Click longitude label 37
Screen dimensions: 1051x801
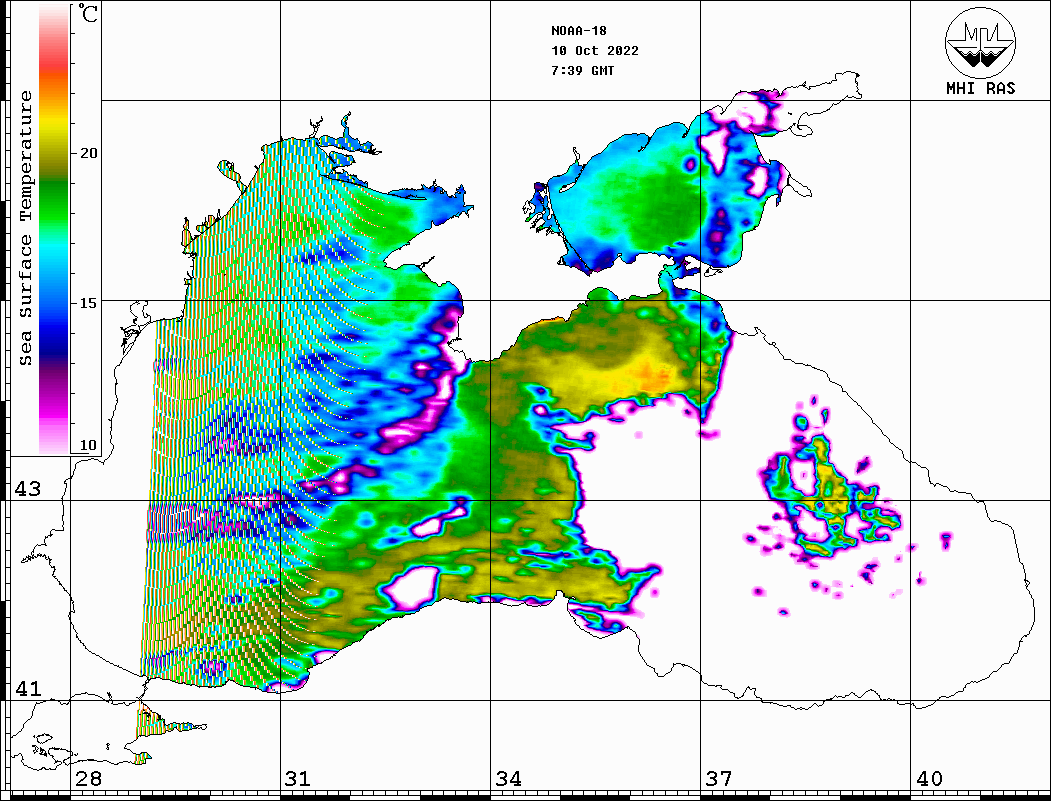719,779
